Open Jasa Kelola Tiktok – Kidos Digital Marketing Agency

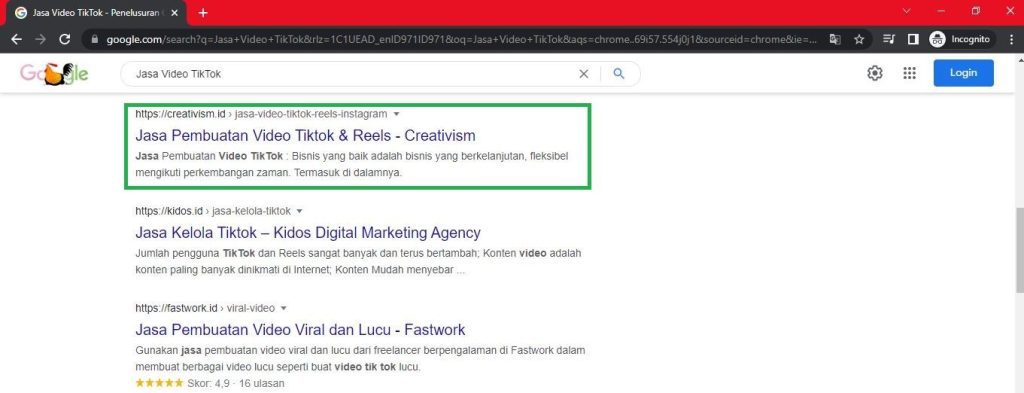click(x=308, y=232)
